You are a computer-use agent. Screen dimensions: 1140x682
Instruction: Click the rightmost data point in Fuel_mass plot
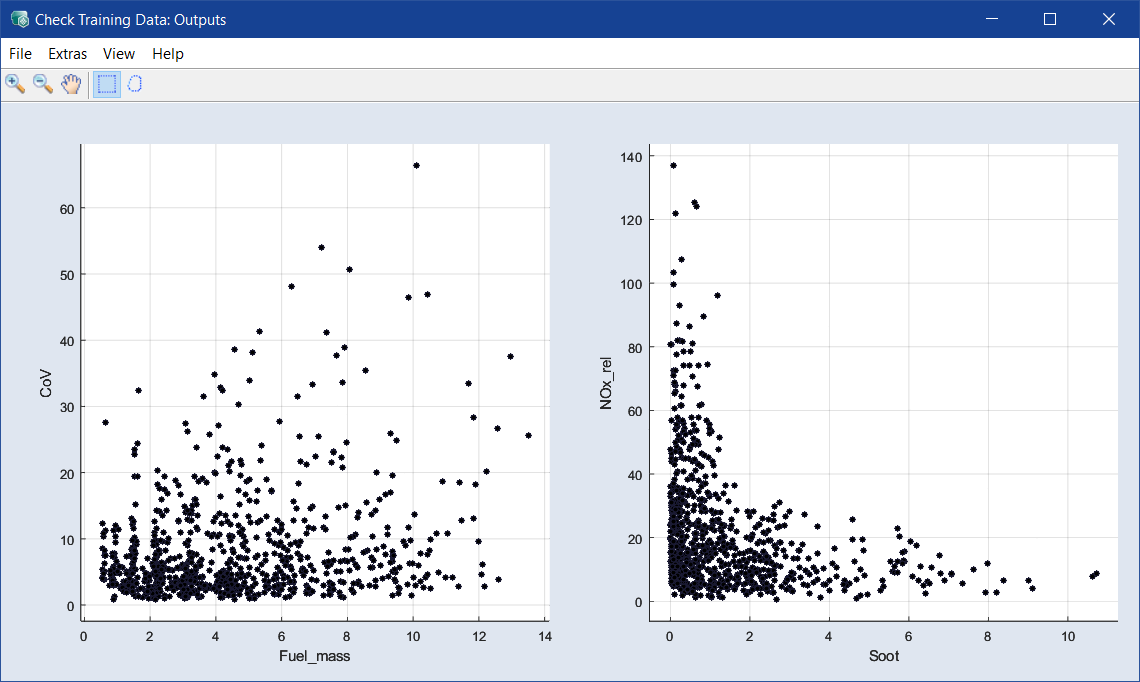pyautogui.click(x=528, y=435)
